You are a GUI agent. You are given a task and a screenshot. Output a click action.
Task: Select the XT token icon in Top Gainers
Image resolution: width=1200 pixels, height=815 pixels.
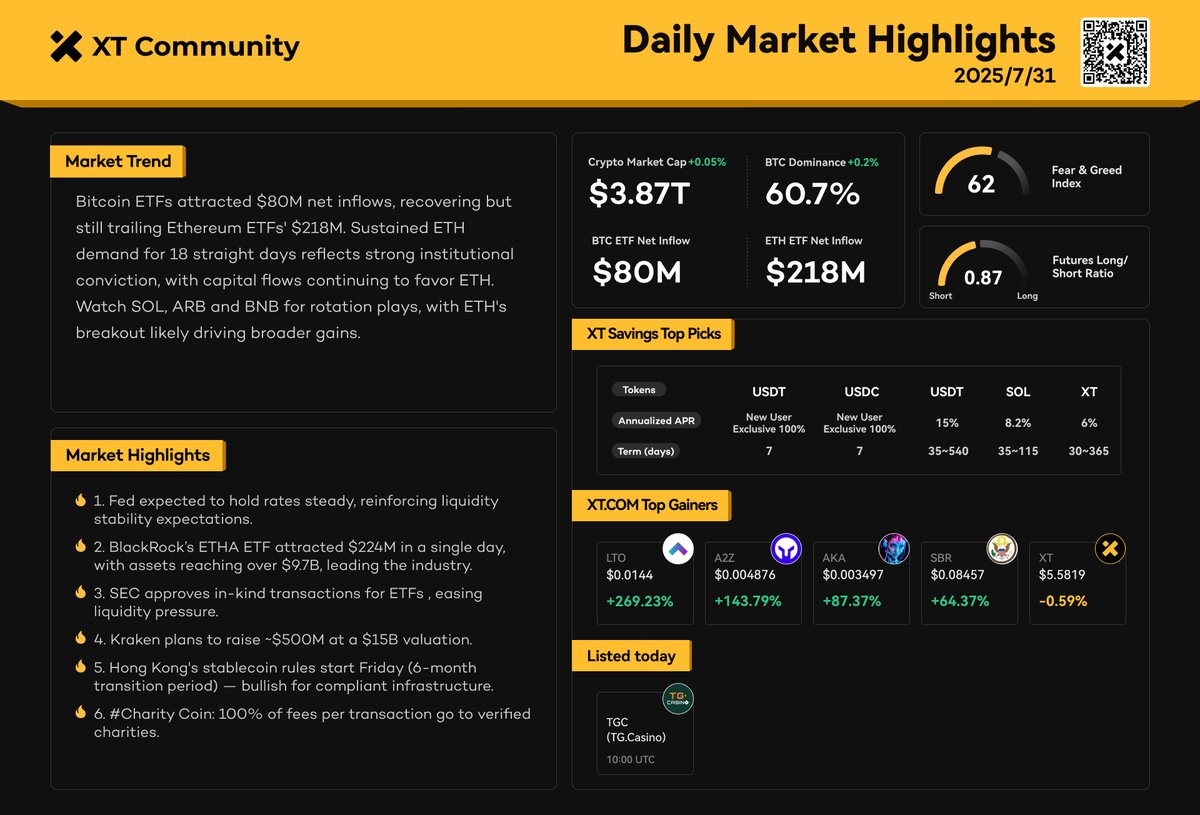click(1108, 548)
